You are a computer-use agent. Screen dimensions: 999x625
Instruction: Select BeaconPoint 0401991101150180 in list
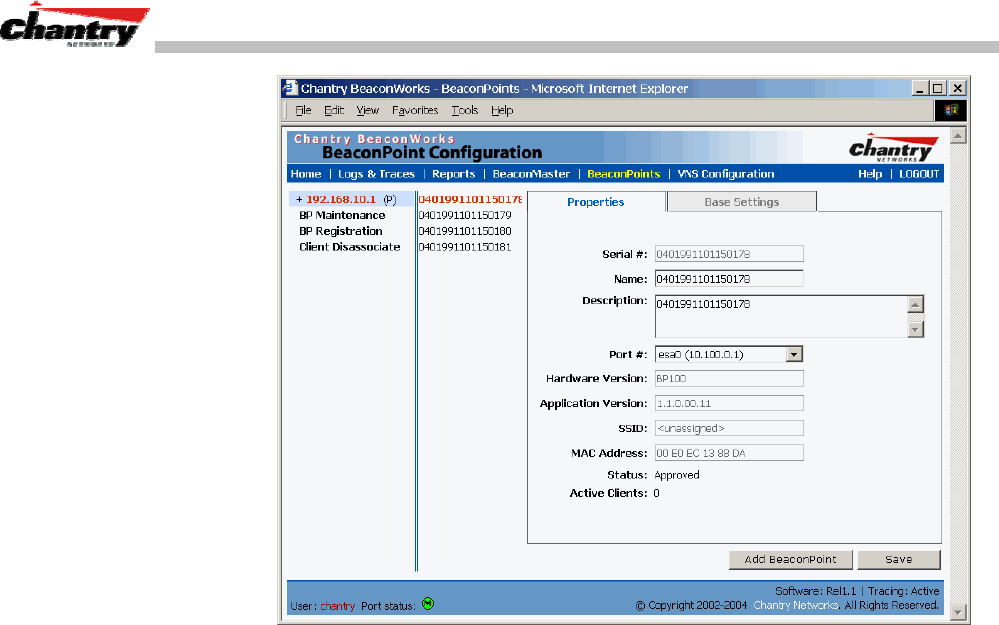pos(465,231)
